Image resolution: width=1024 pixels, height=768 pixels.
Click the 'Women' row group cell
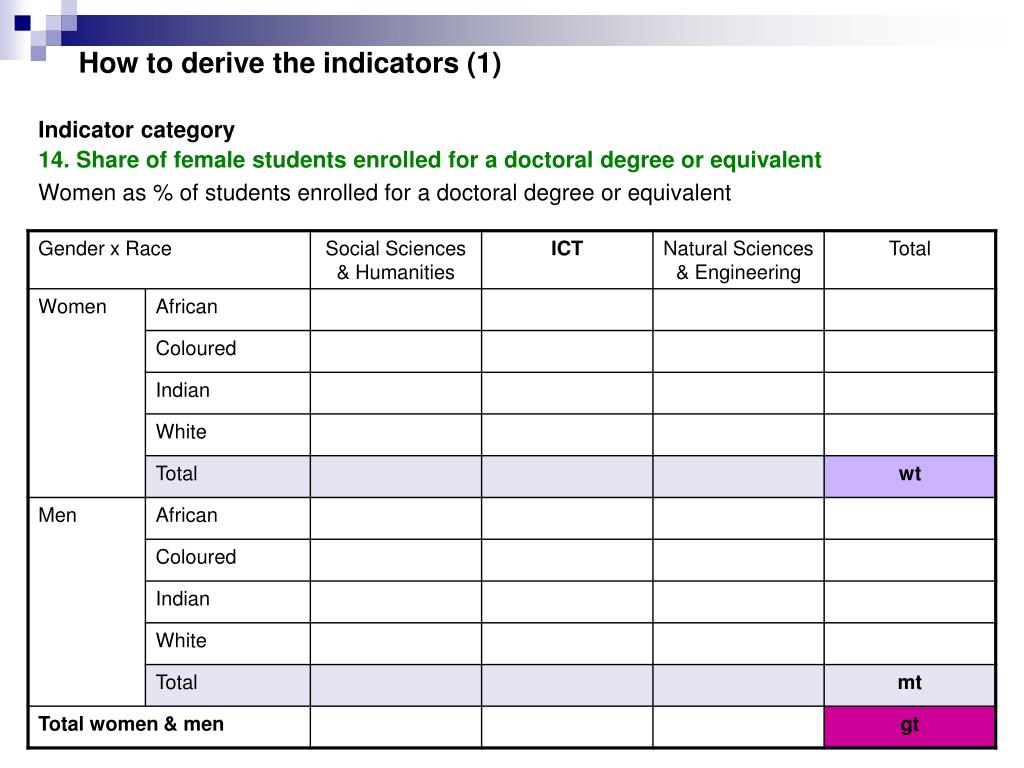(87, 393)
